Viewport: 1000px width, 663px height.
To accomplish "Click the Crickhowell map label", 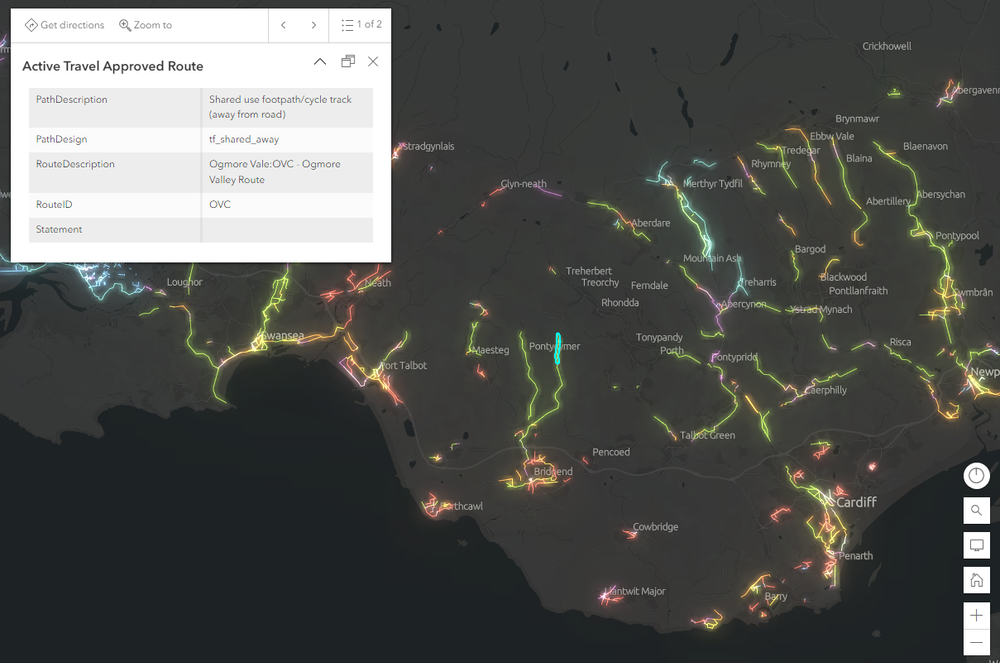I will [x=886, y=47].
